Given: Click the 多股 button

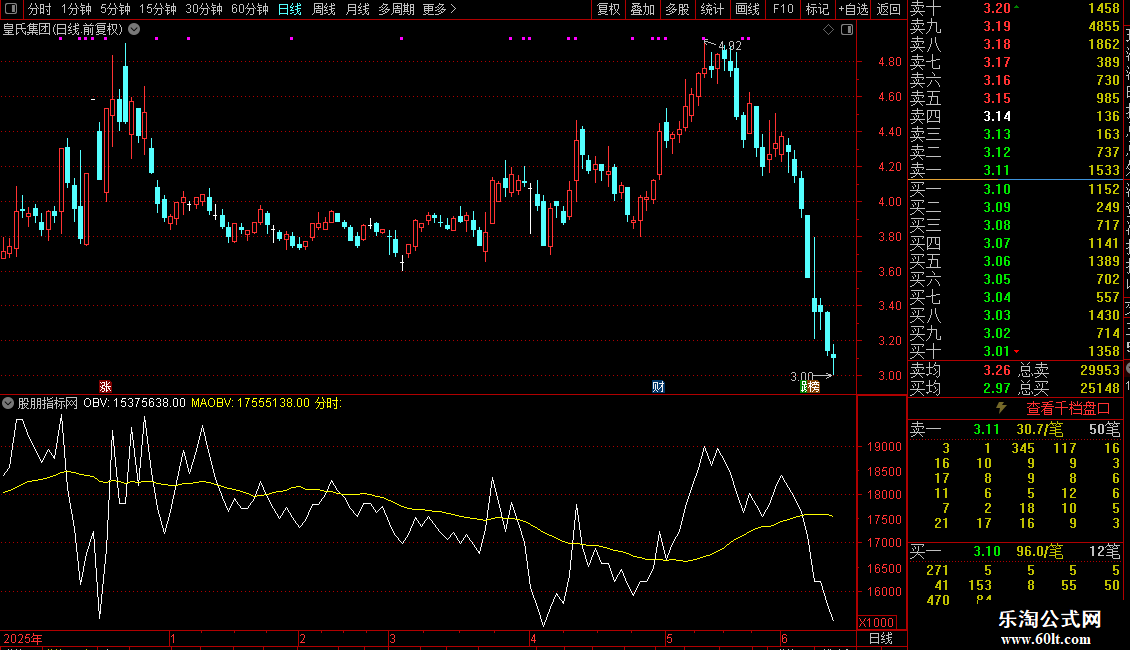Looking at the screenshot, I should point(677,9).
